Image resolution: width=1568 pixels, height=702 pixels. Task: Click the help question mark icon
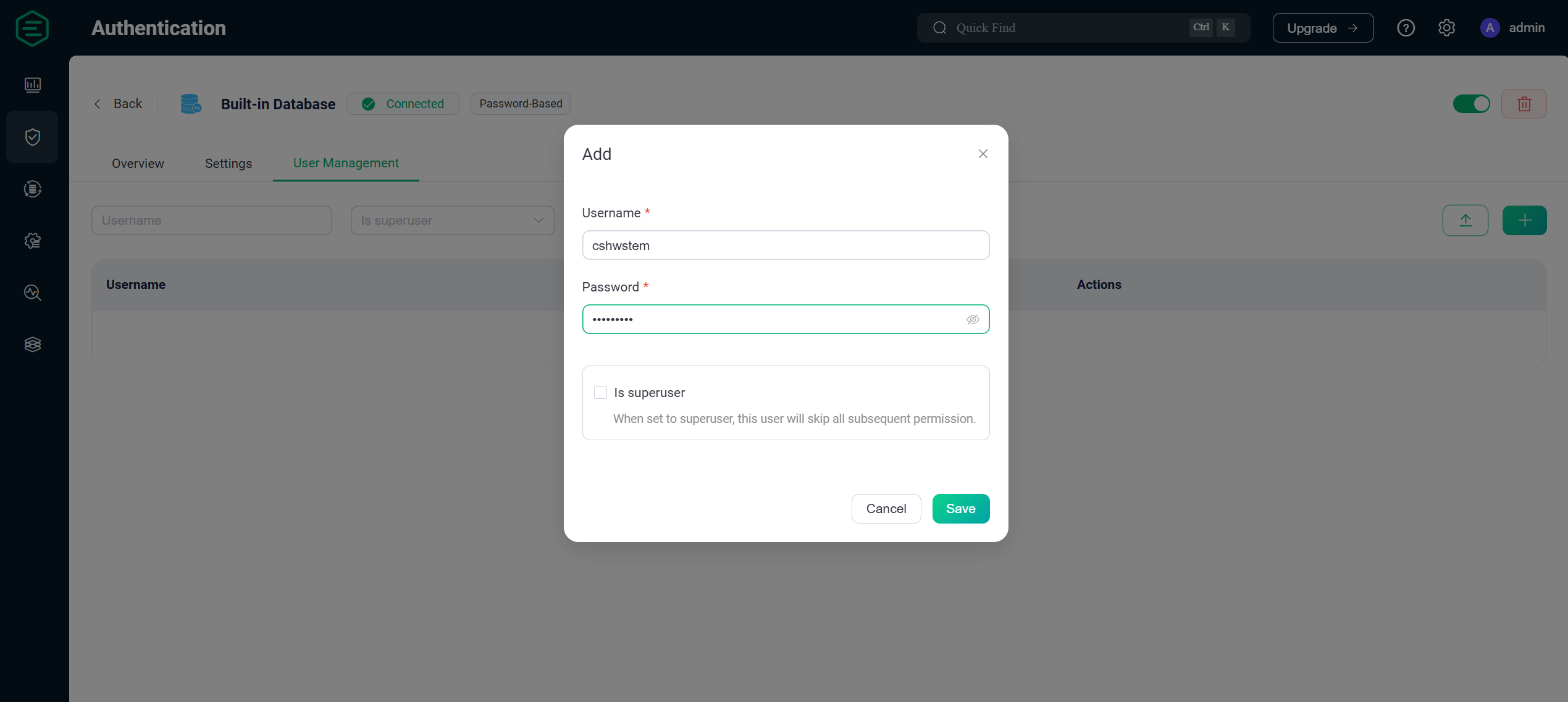click(1406, 28)
